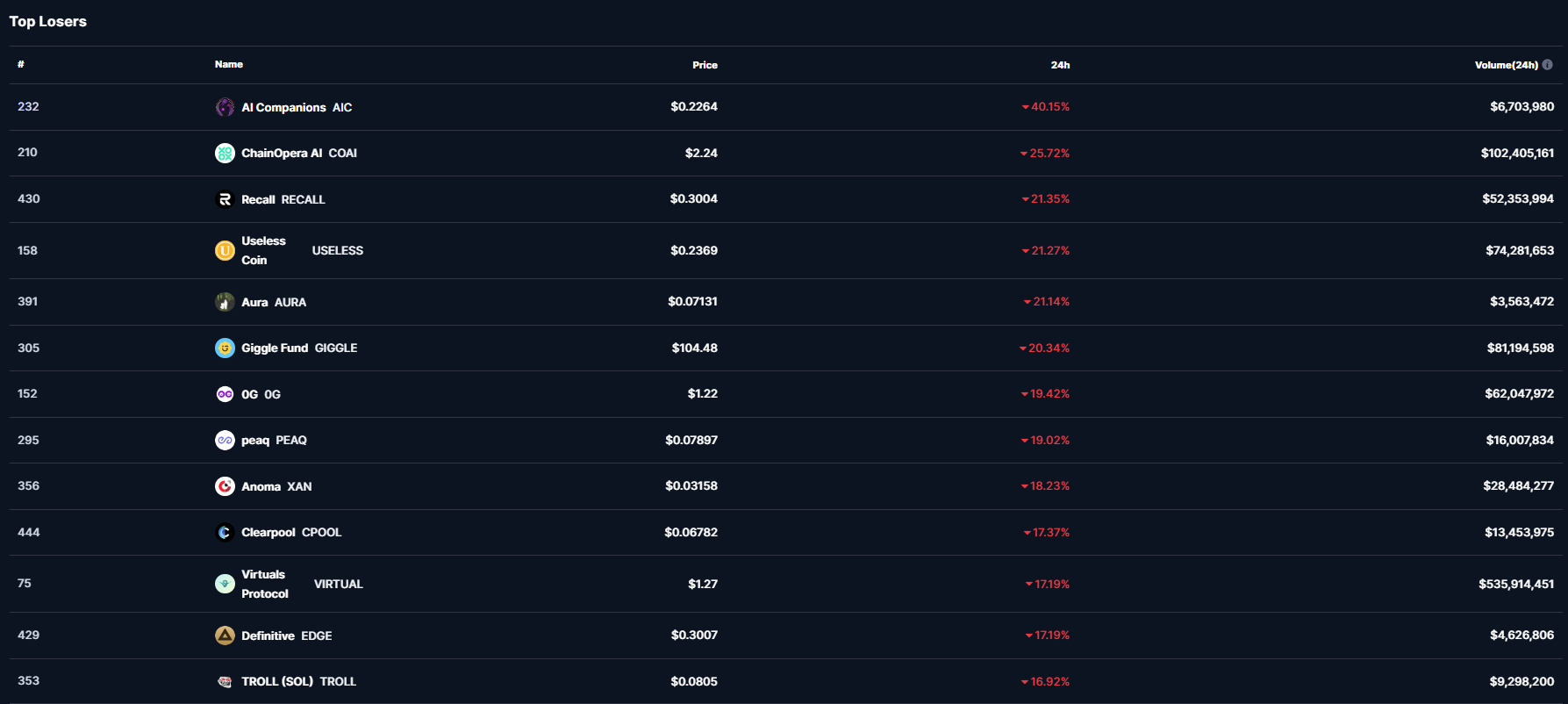Open the TROLL (SOL) coin link
This screenshot has height=704, width=1568.
tap(298, 681)
